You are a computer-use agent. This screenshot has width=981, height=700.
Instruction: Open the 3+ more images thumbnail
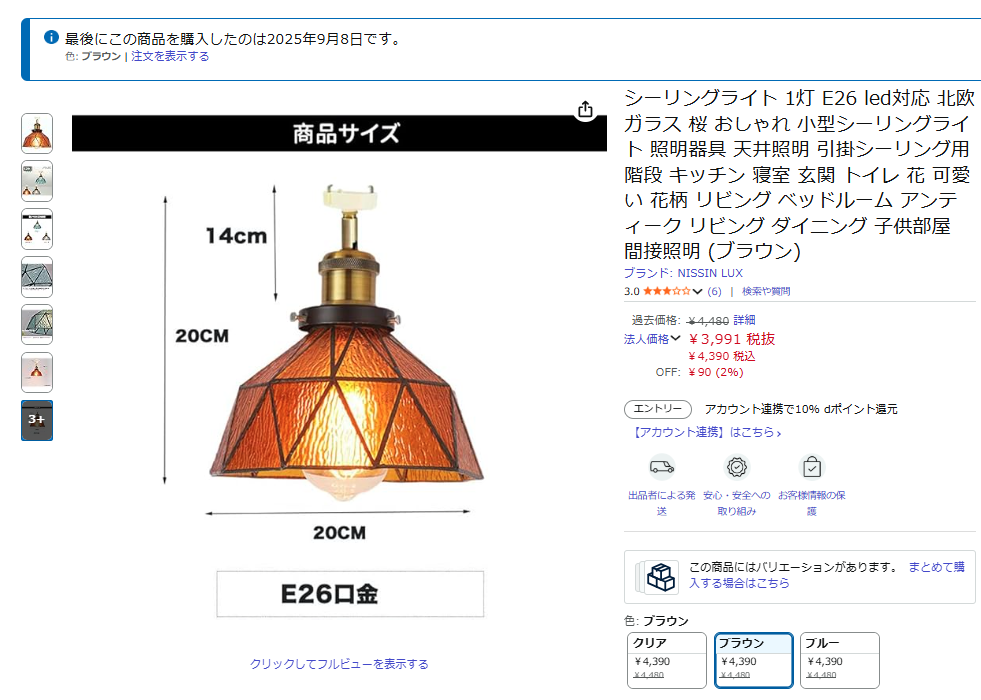37,420
